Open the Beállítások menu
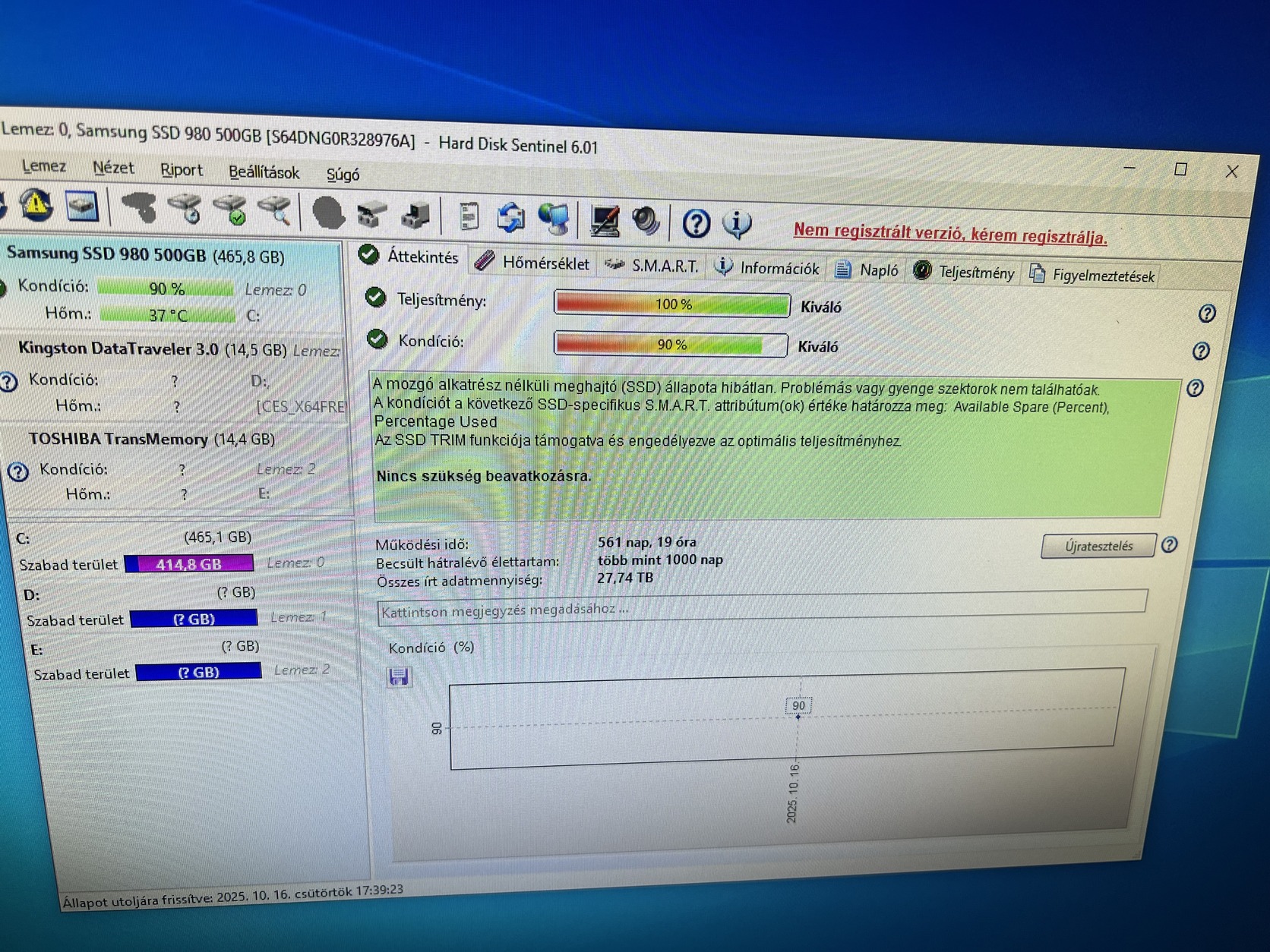The image size is (1270, 952). coord(264,172)
